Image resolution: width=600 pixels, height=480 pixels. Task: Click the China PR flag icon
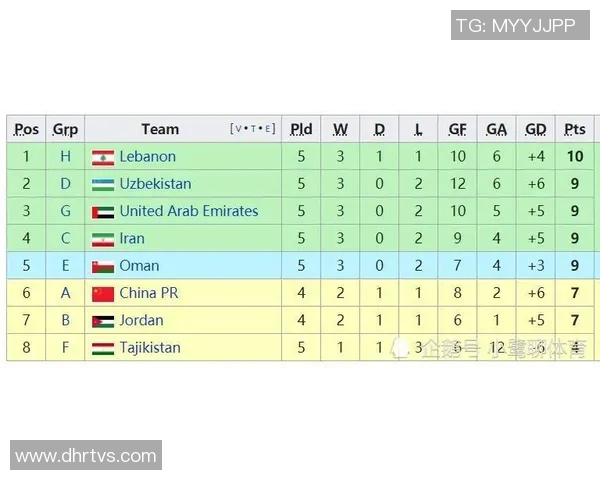(x=102, y=294)
